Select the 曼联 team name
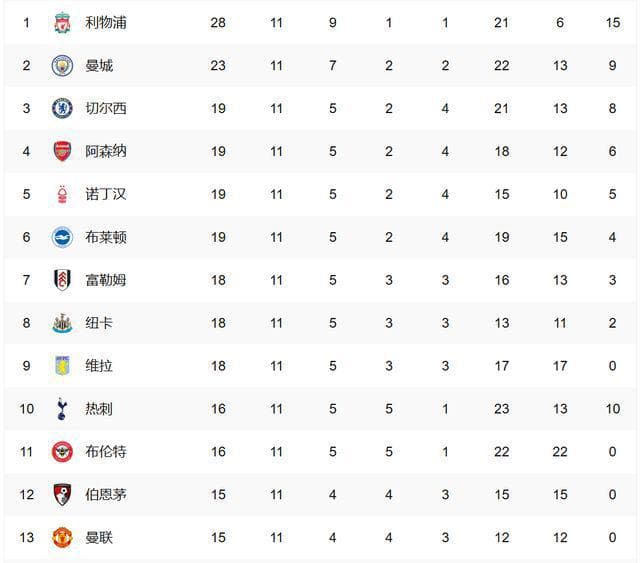Viewport: 640px width, 563px height. point(99,537)
